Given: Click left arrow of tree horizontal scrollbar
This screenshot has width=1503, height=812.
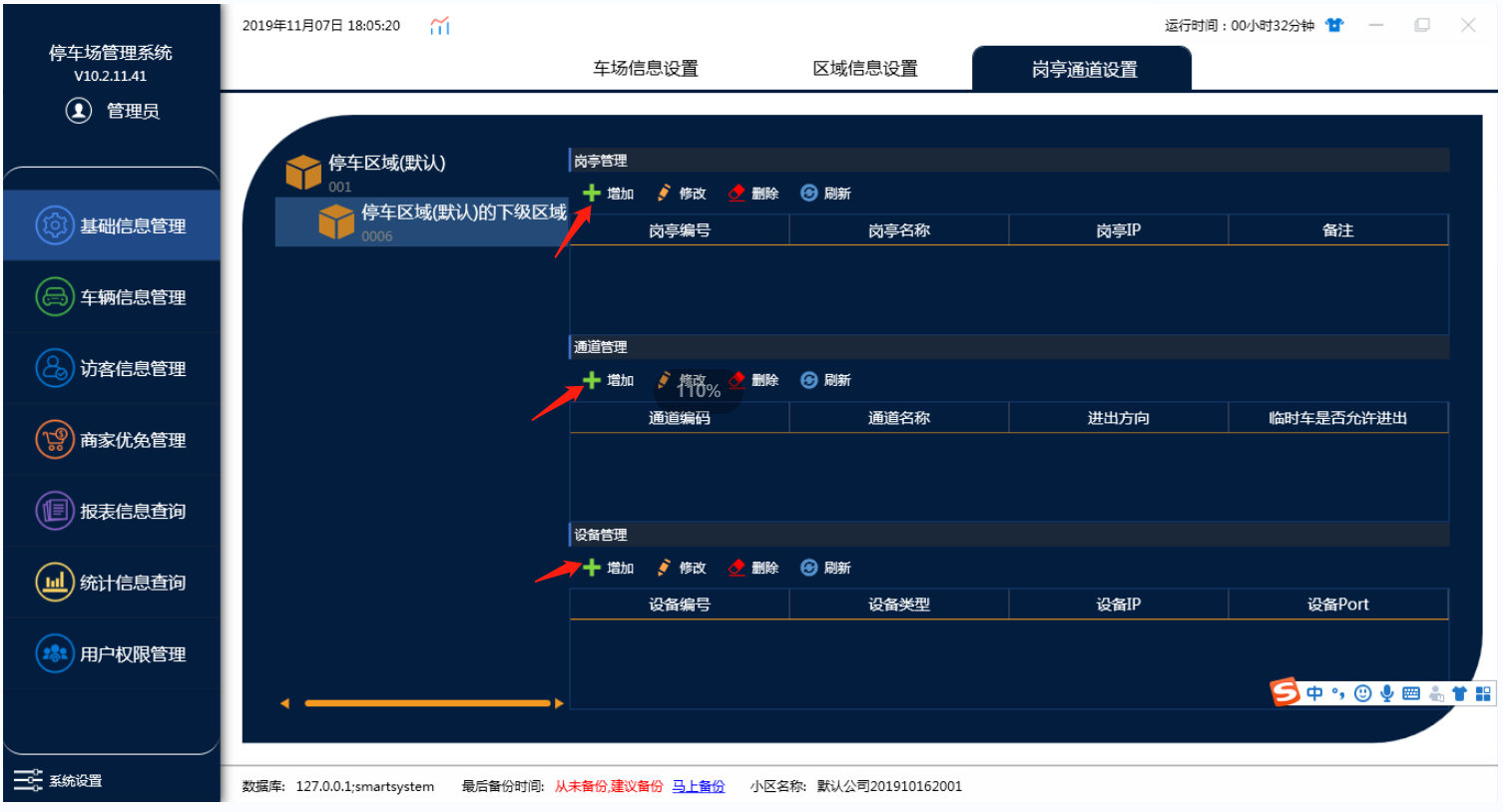Looking at the screenshot, I should click(285, 703).
